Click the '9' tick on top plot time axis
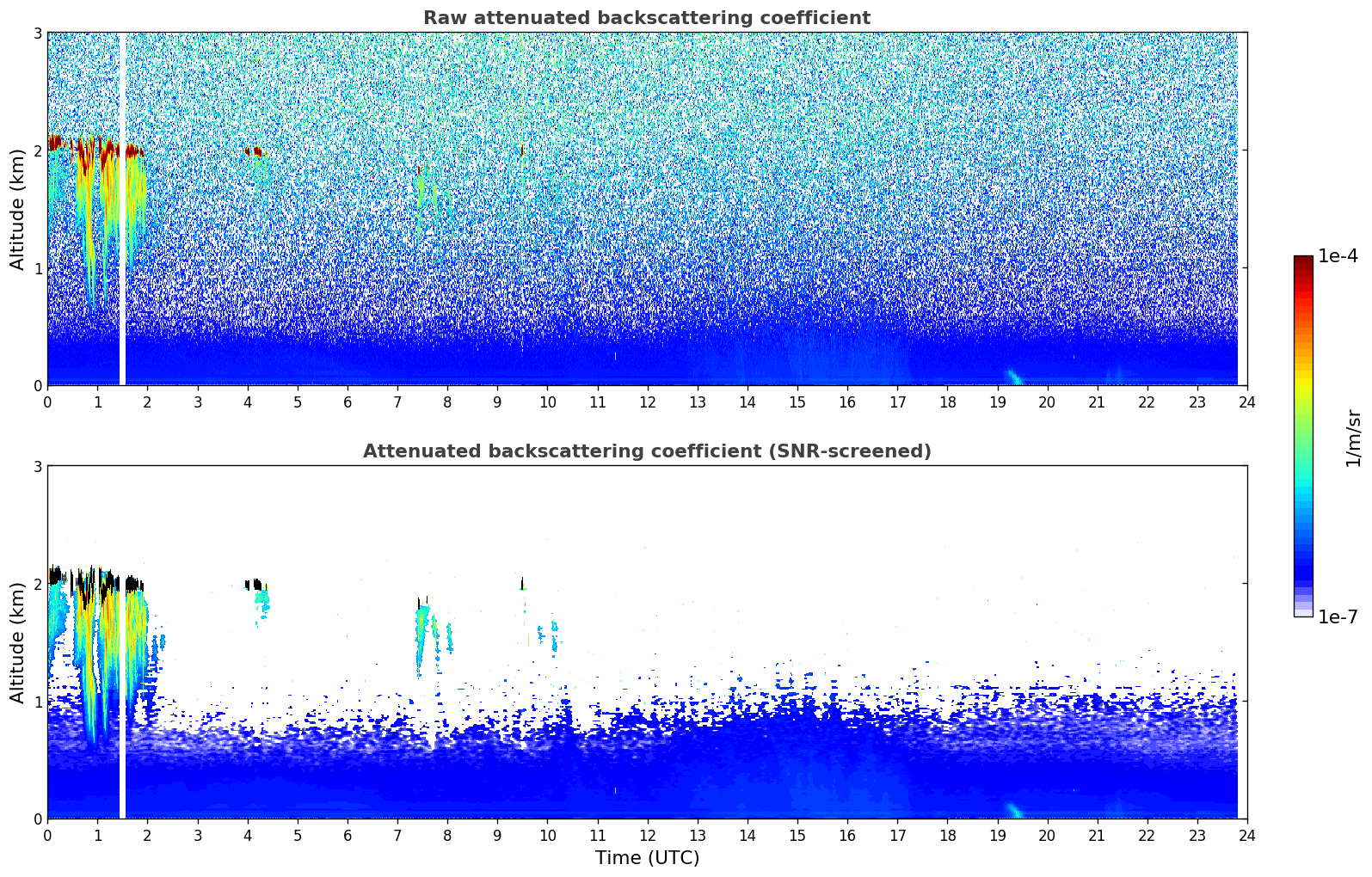Viewport: 1372px width, 877px height. tap(497, 402)
